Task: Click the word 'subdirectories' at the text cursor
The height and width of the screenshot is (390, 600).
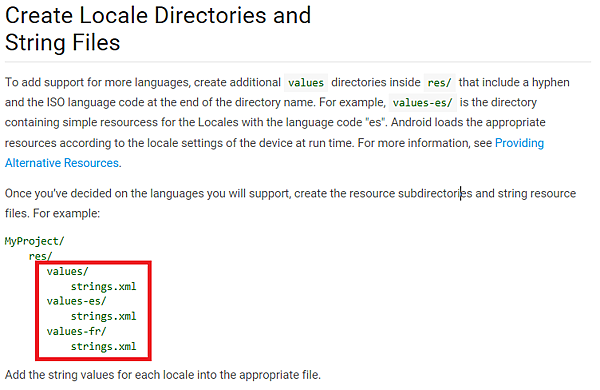Action: (435, 193)
